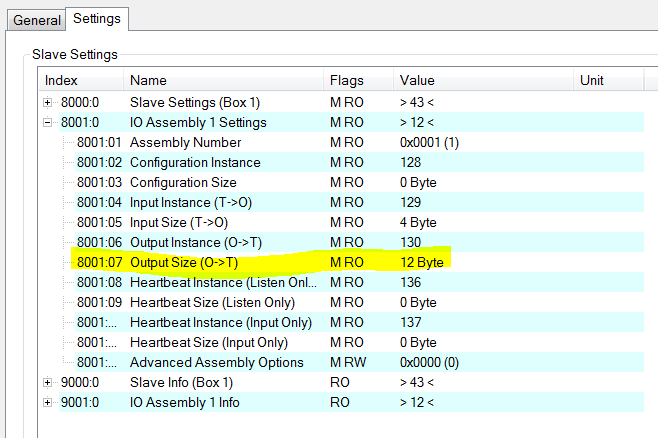This screenshot has height=438, width=658.
Task: Click the Unit column header
Action: (x=608, y=80)
